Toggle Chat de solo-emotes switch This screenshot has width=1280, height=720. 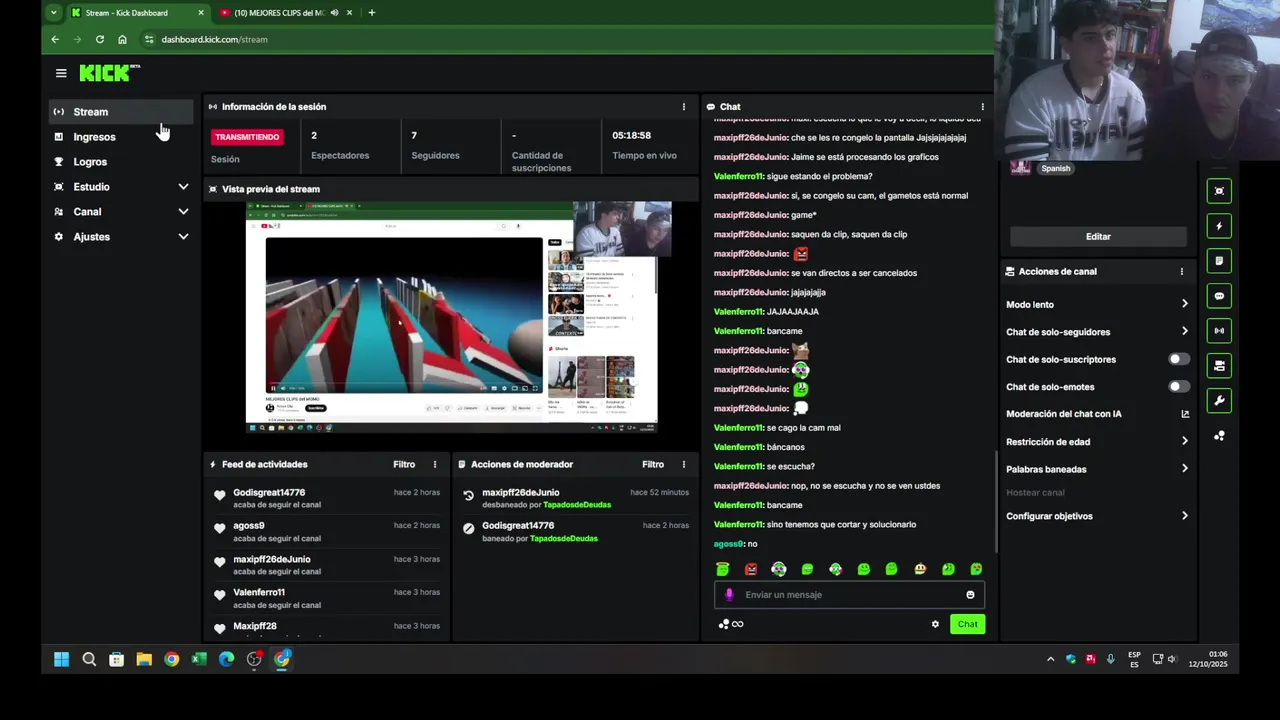click(x=1179, y=387)
